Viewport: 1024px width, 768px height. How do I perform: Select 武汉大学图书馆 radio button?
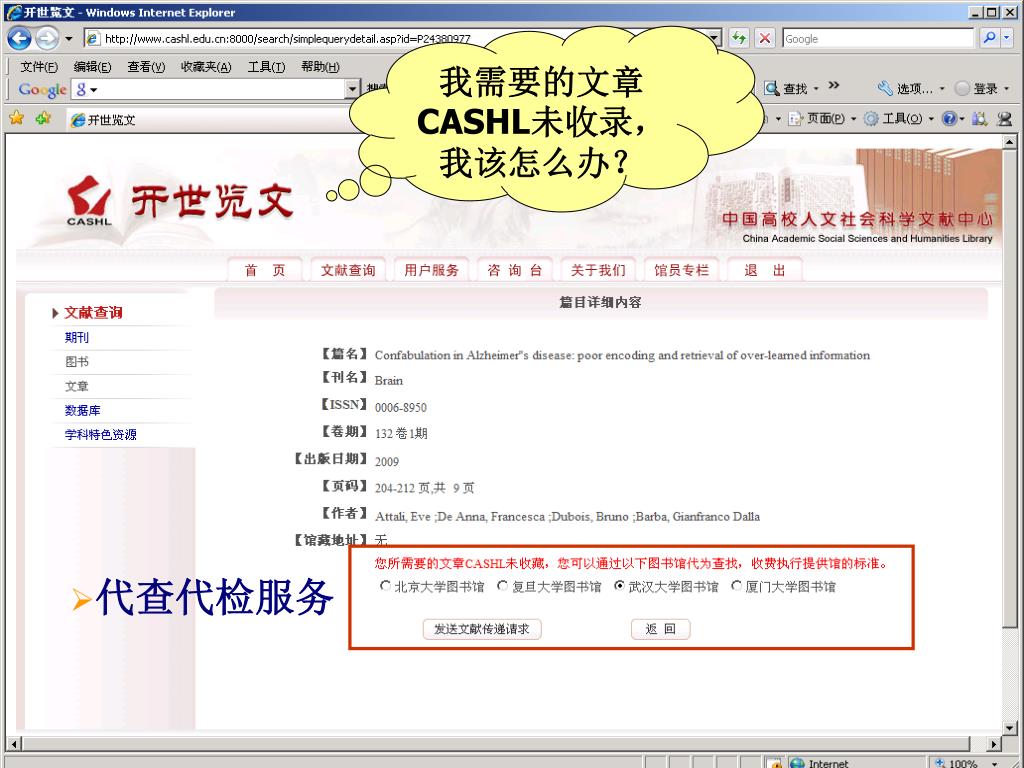coord(619,586)
